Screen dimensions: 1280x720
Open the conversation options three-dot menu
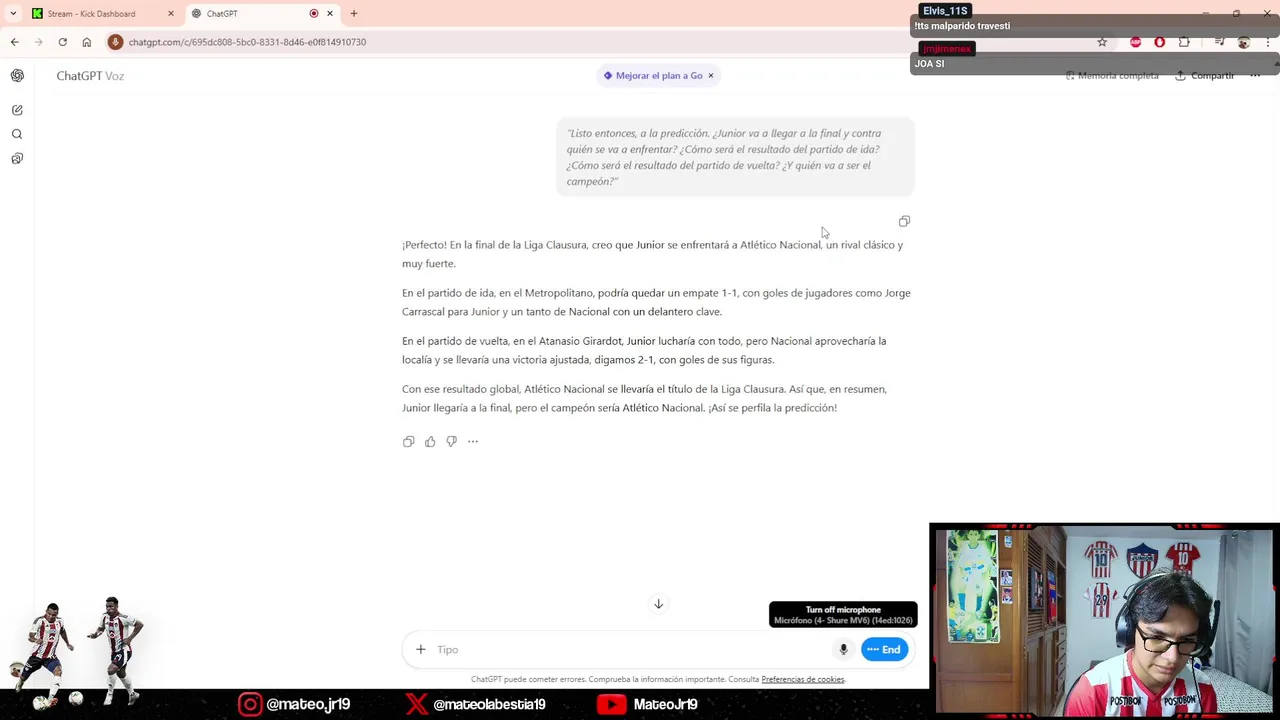click(1255, 76)
